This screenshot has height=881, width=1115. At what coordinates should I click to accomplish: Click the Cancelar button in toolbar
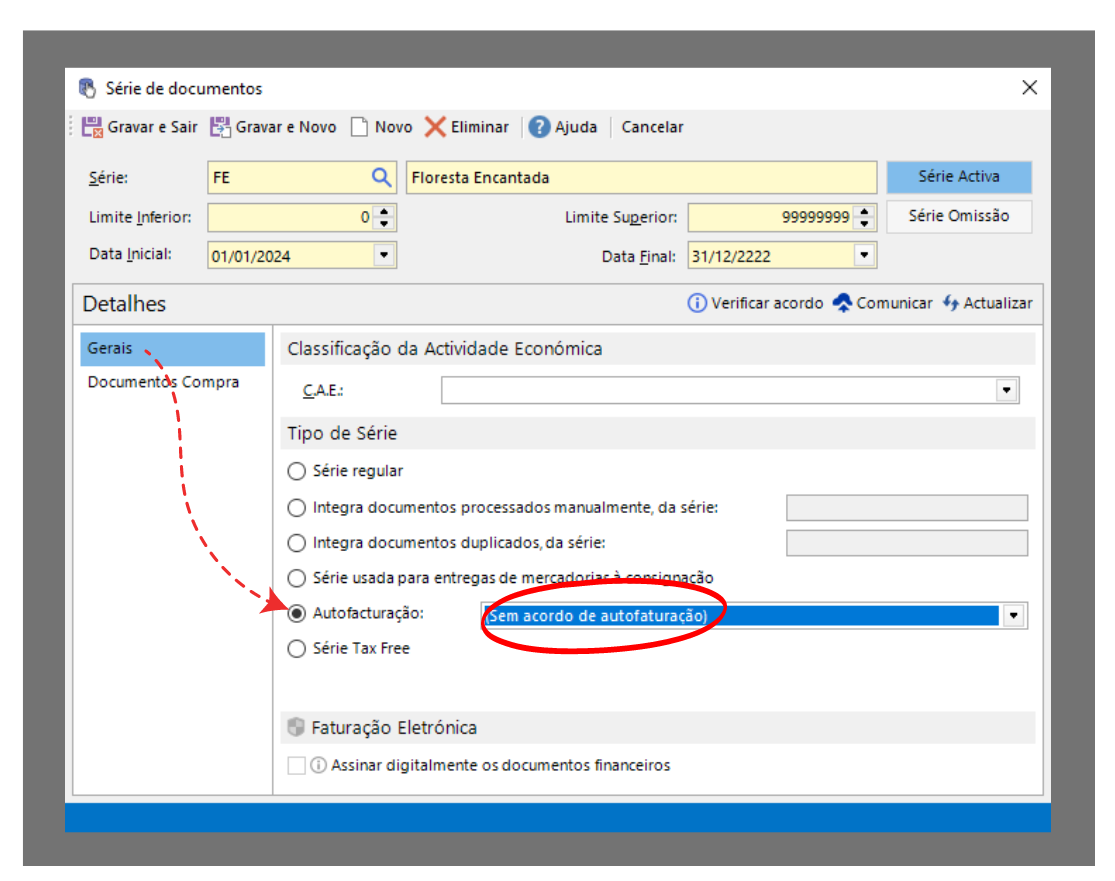pyautogui.click(x=652, y=127)
